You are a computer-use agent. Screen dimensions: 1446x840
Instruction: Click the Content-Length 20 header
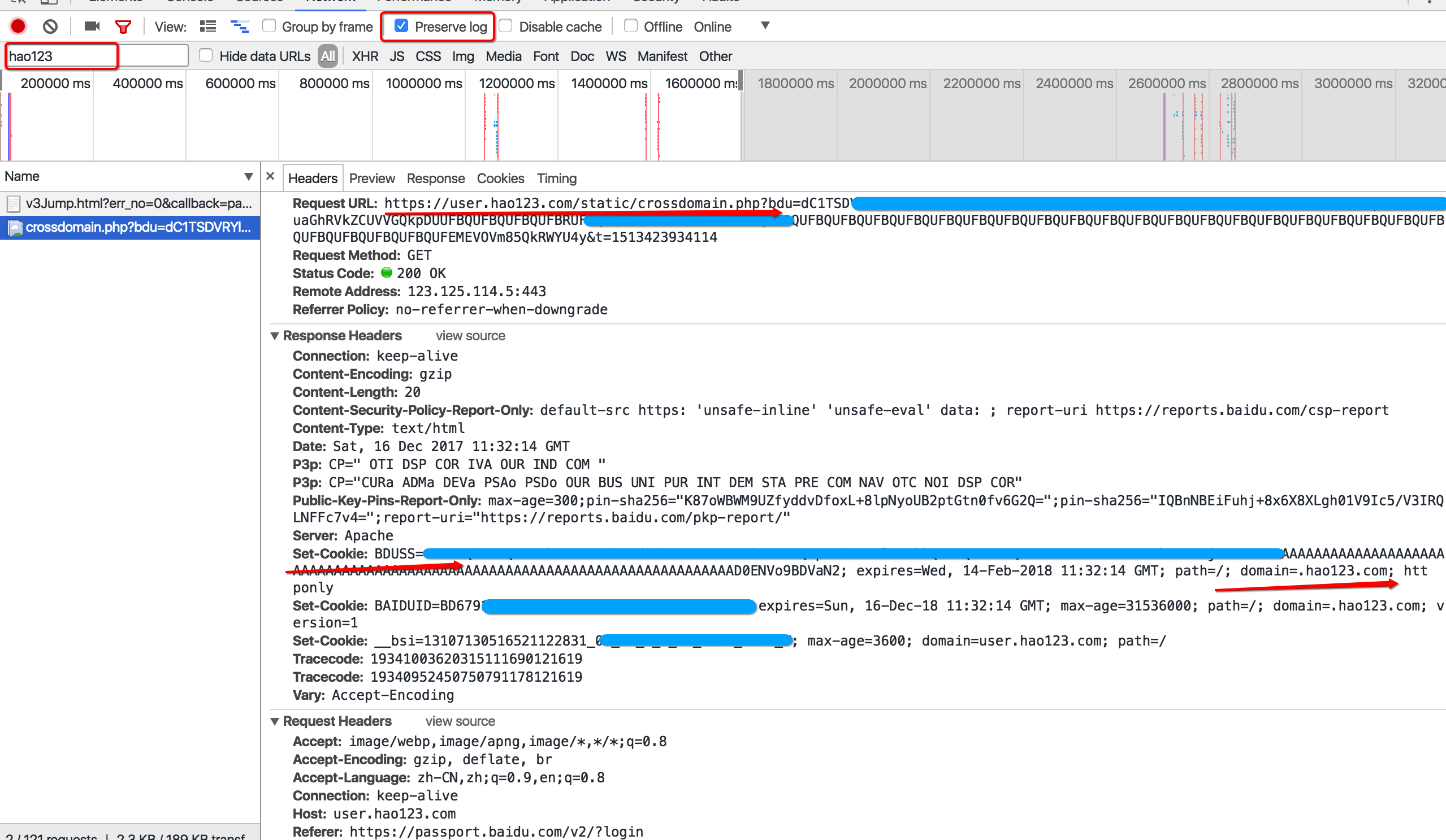(x=356, y=392)
